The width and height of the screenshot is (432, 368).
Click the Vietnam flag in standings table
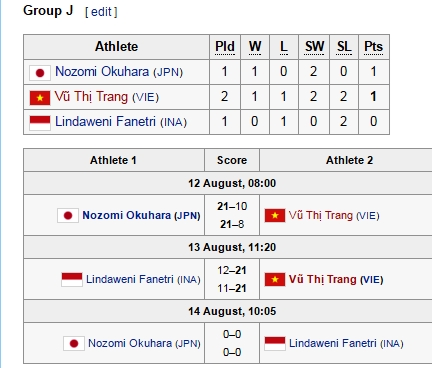pos(40,98)
